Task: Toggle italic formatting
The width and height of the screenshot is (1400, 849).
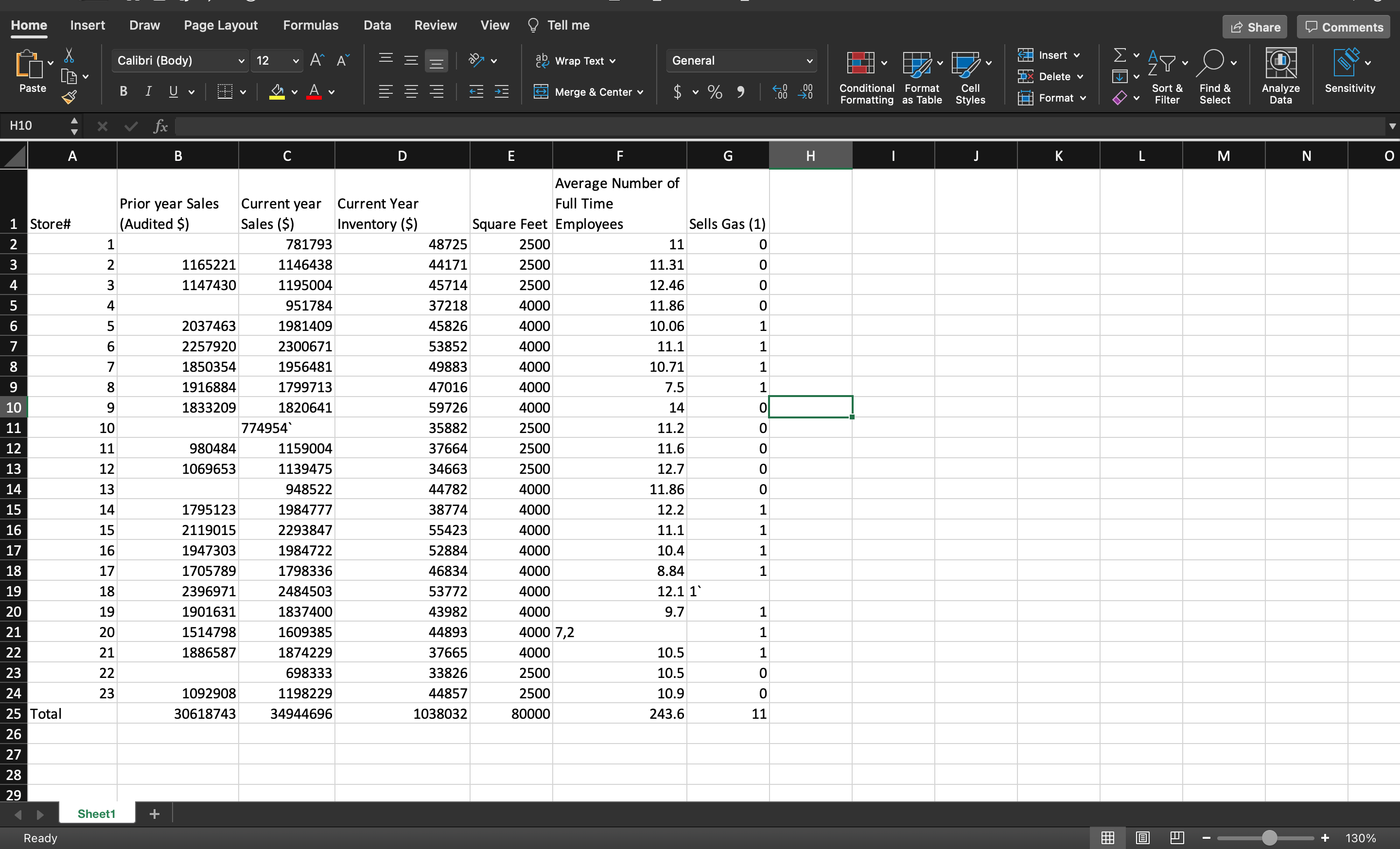Action: pos(148,92)
